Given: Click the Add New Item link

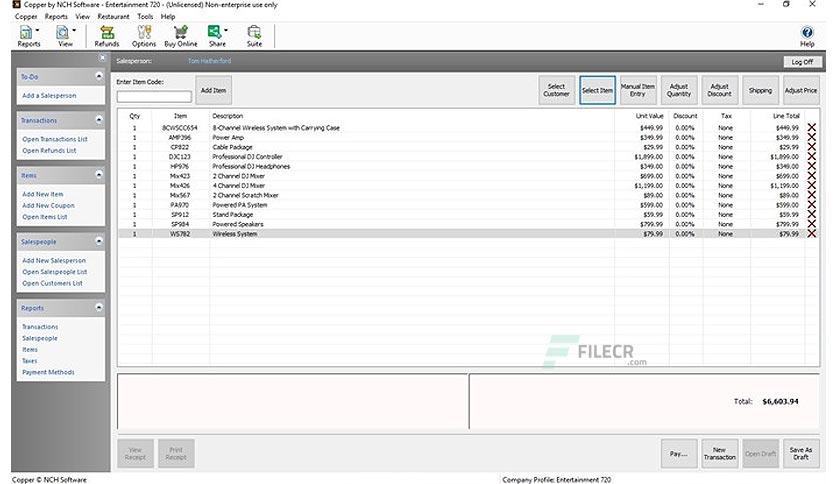Looking at the screenshot, I should tap(43, 194).
